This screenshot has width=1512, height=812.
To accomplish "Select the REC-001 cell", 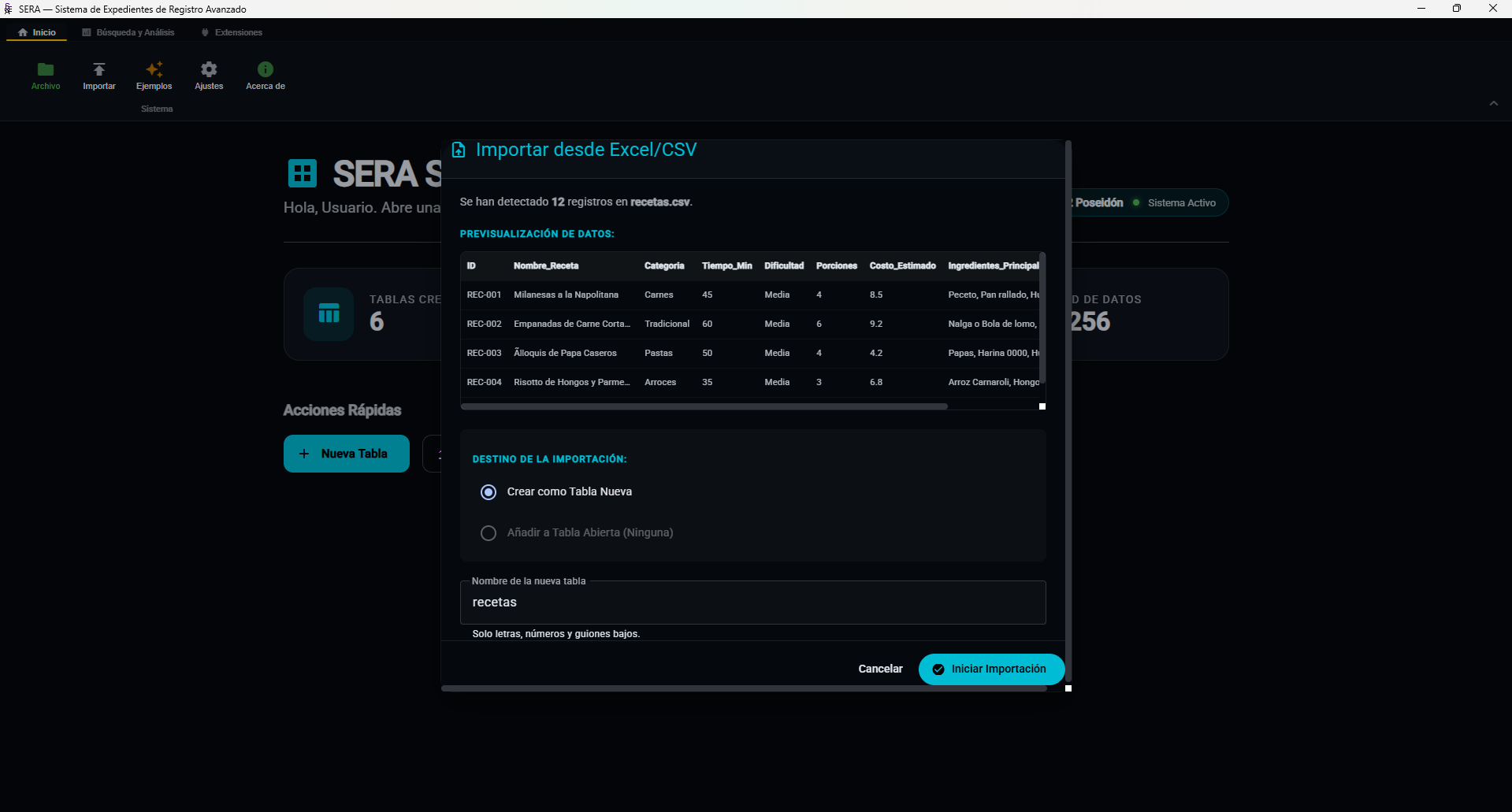I will pos(484,295).
